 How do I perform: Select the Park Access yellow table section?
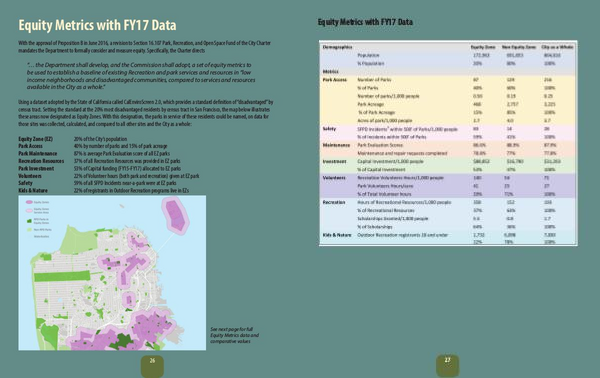coord(448,100)
